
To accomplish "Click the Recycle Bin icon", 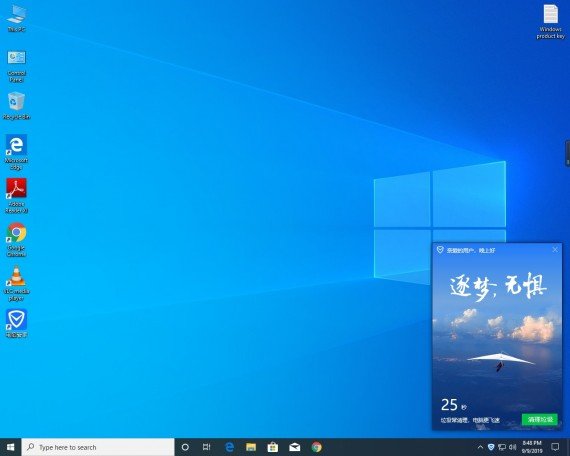I will pos(16,105).
